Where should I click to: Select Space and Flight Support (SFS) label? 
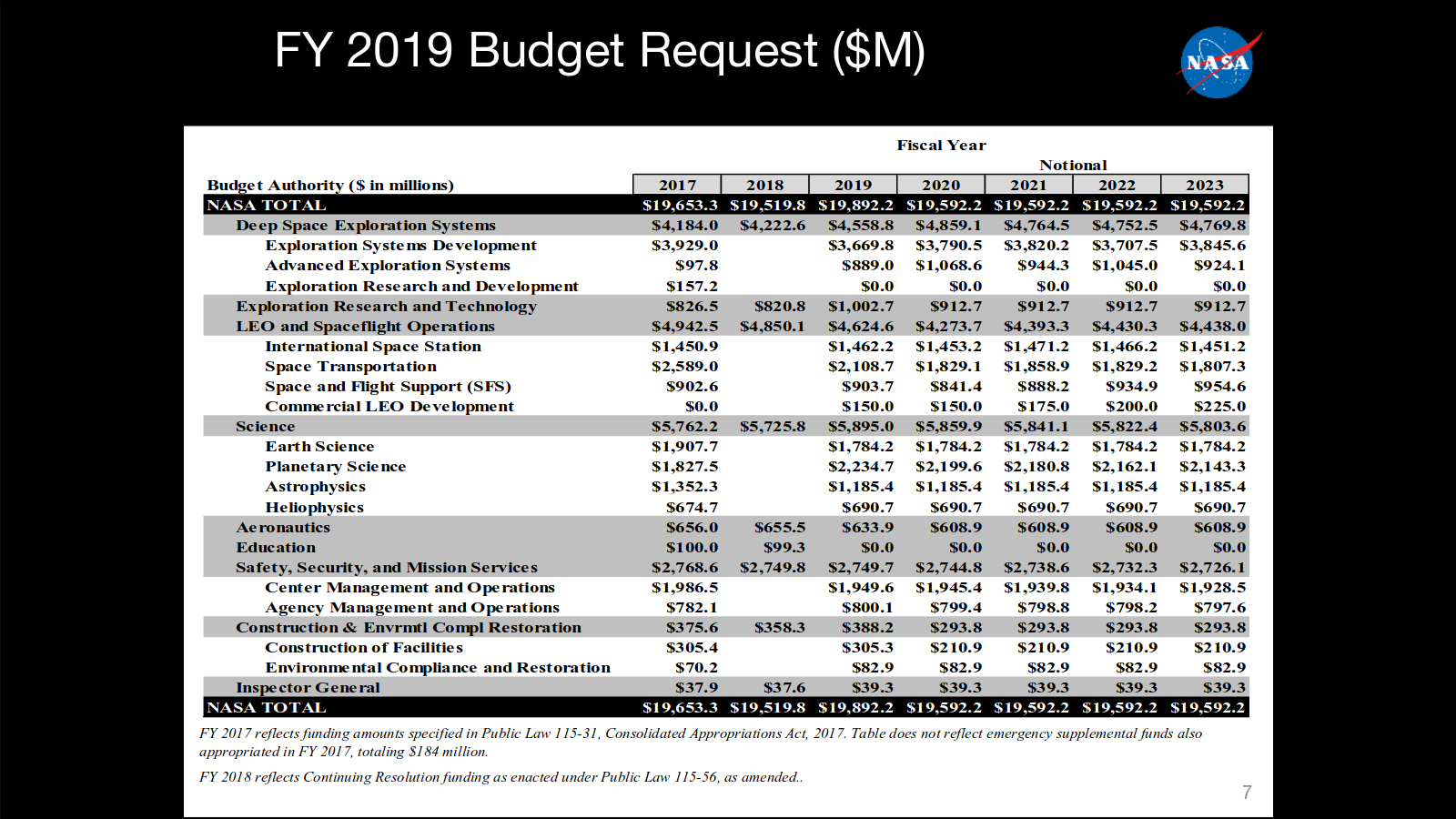(x=388, y=386)
